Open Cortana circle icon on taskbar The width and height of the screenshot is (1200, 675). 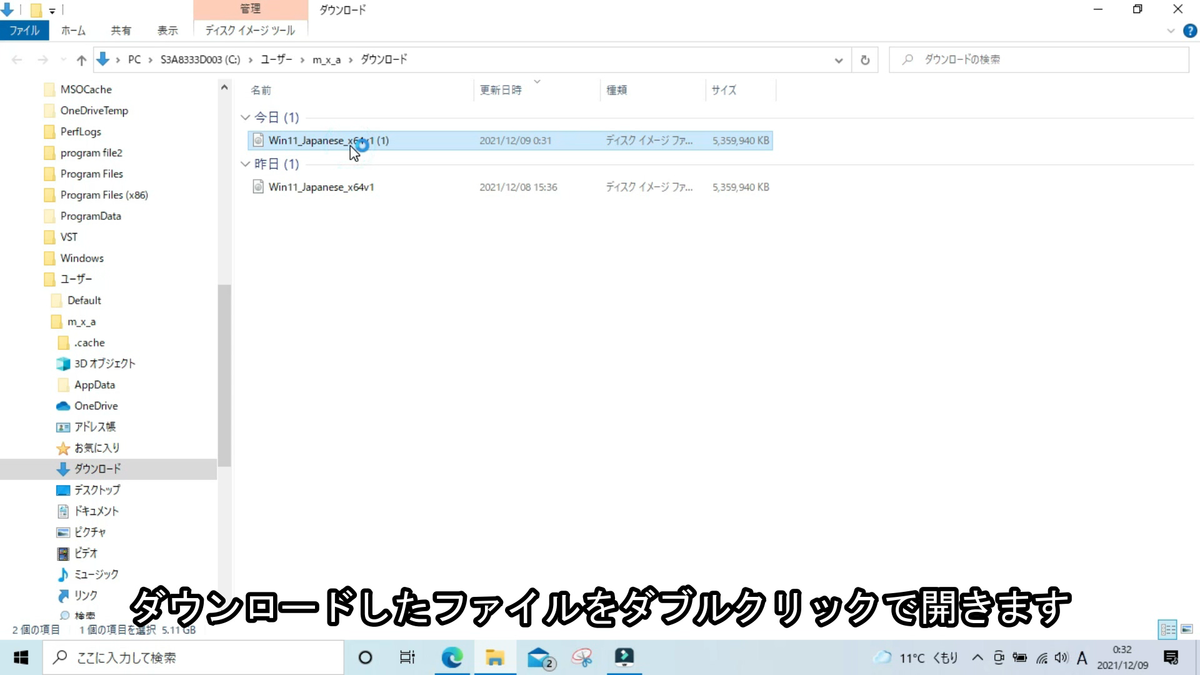[365, 657]
